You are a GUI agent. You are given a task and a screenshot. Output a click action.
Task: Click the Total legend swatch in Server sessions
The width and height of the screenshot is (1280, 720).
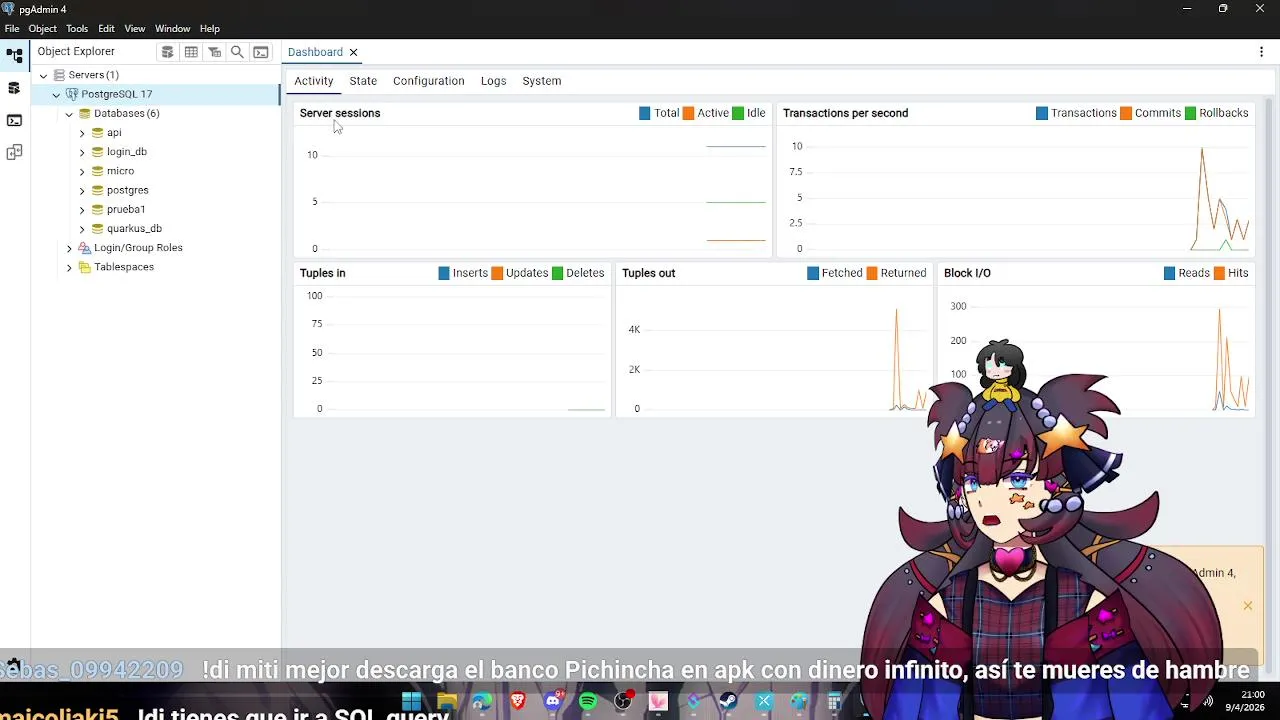coord(645,113)
